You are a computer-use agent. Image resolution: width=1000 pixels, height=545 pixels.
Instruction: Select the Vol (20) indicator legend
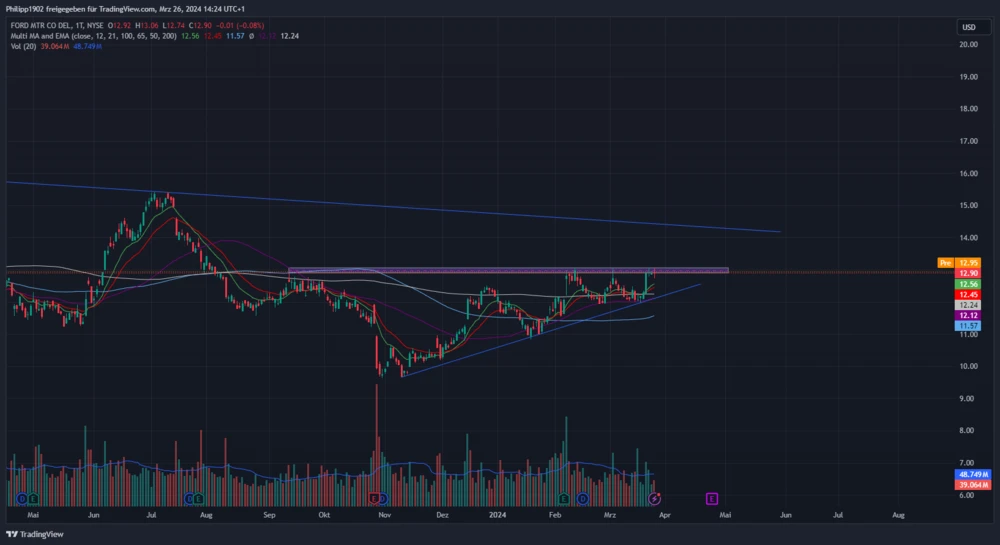(x=23, y=46)
